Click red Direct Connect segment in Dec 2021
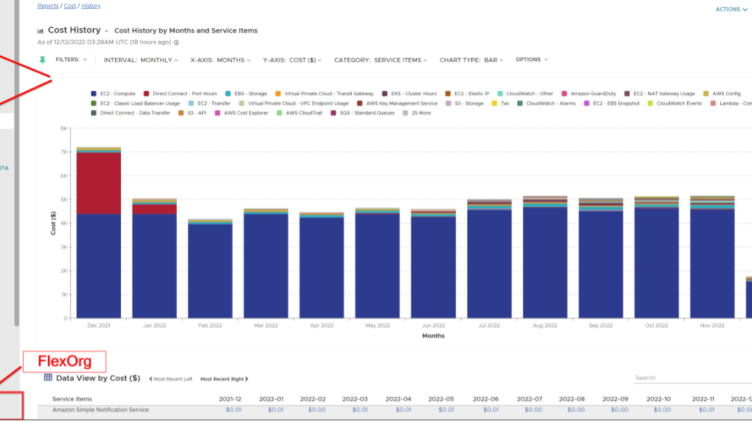This screenshot has width=752, height=423. [x=98, y=183]
